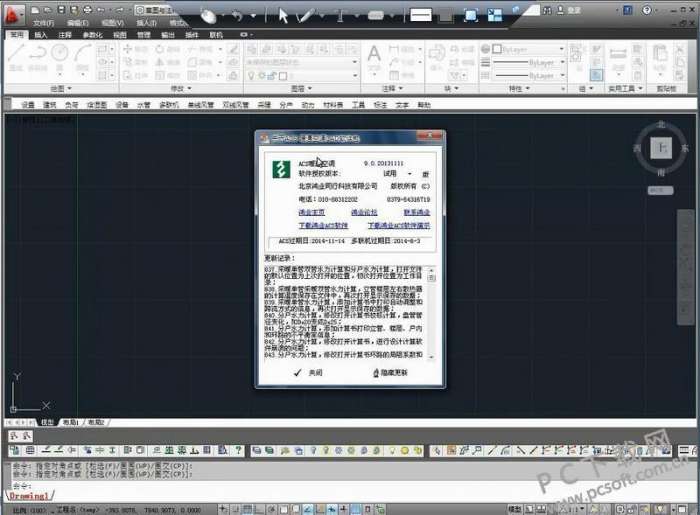Click the 隐藏更新 button
Viewport: 700px width, 515px height.
[x=390, y=372]
